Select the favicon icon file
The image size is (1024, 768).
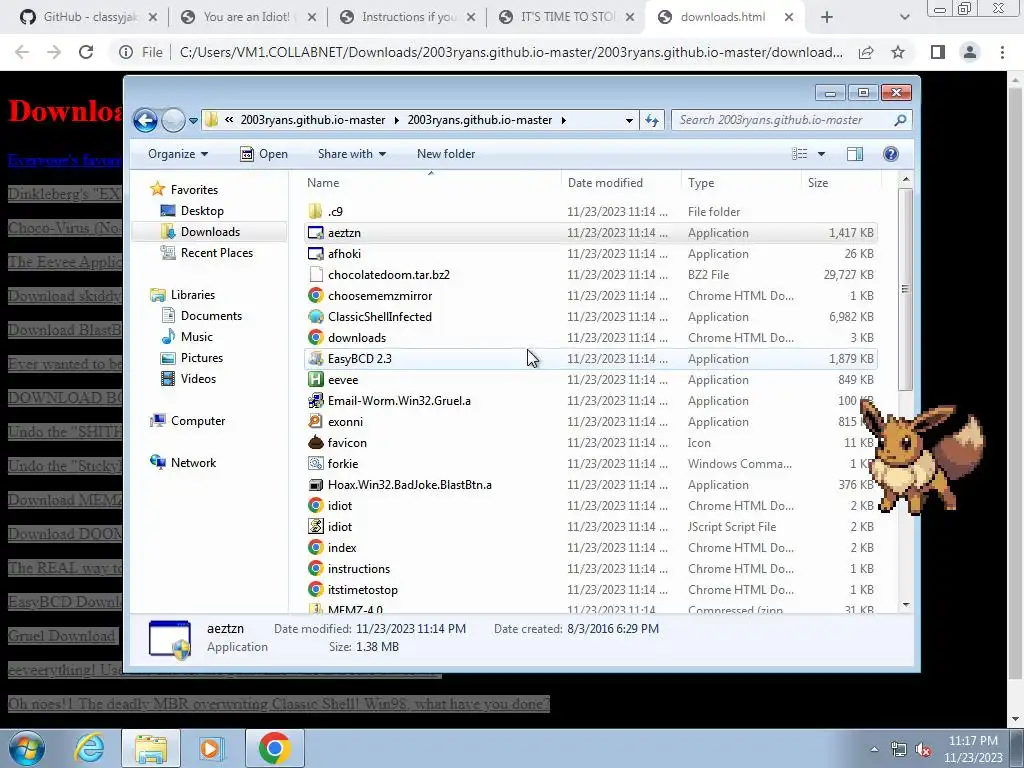coord(315,443)
